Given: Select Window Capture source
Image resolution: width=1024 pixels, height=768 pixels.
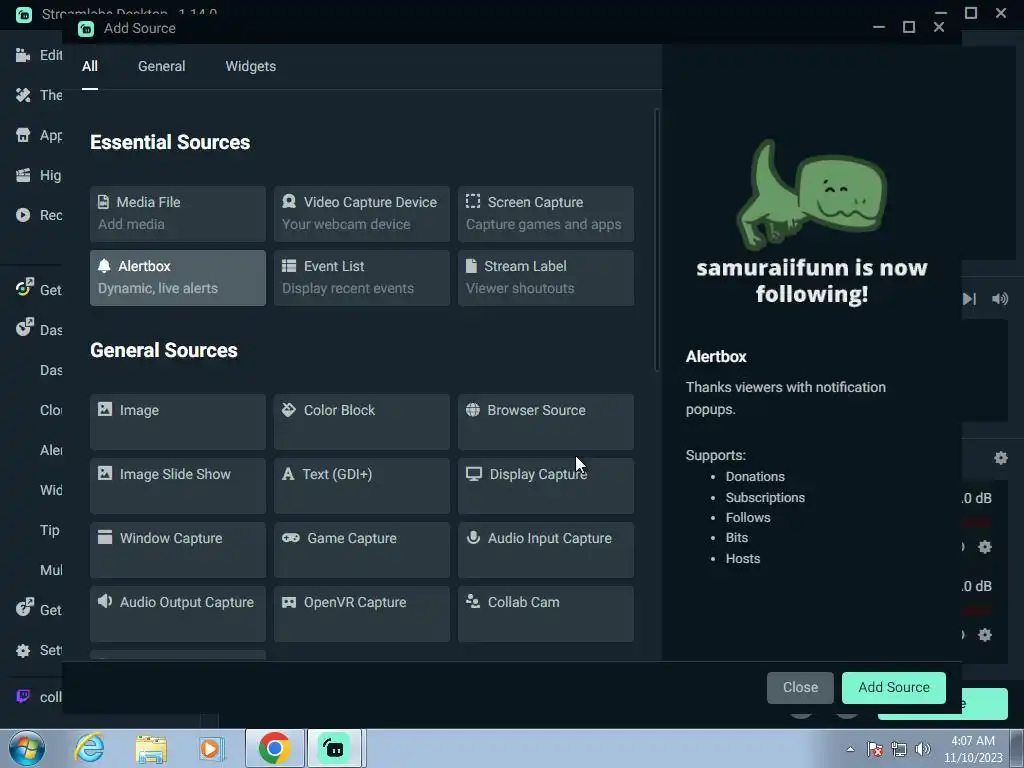Looking at the screenshot, I should (178, 550).
